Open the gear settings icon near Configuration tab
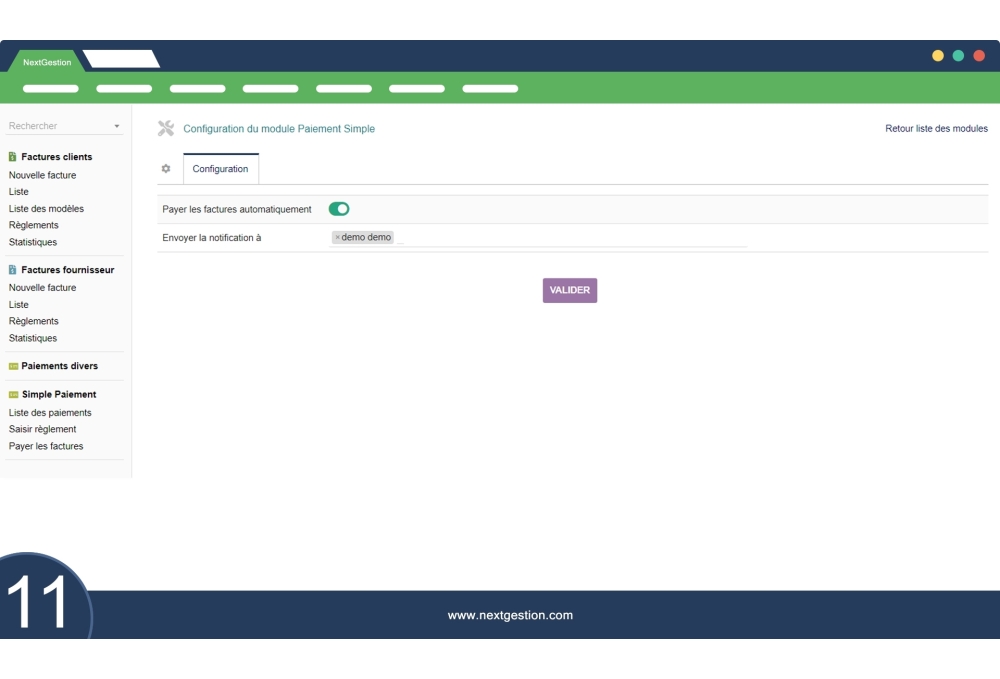The width and height of the screenshot is (1000, 679). [x=166, y=169]
